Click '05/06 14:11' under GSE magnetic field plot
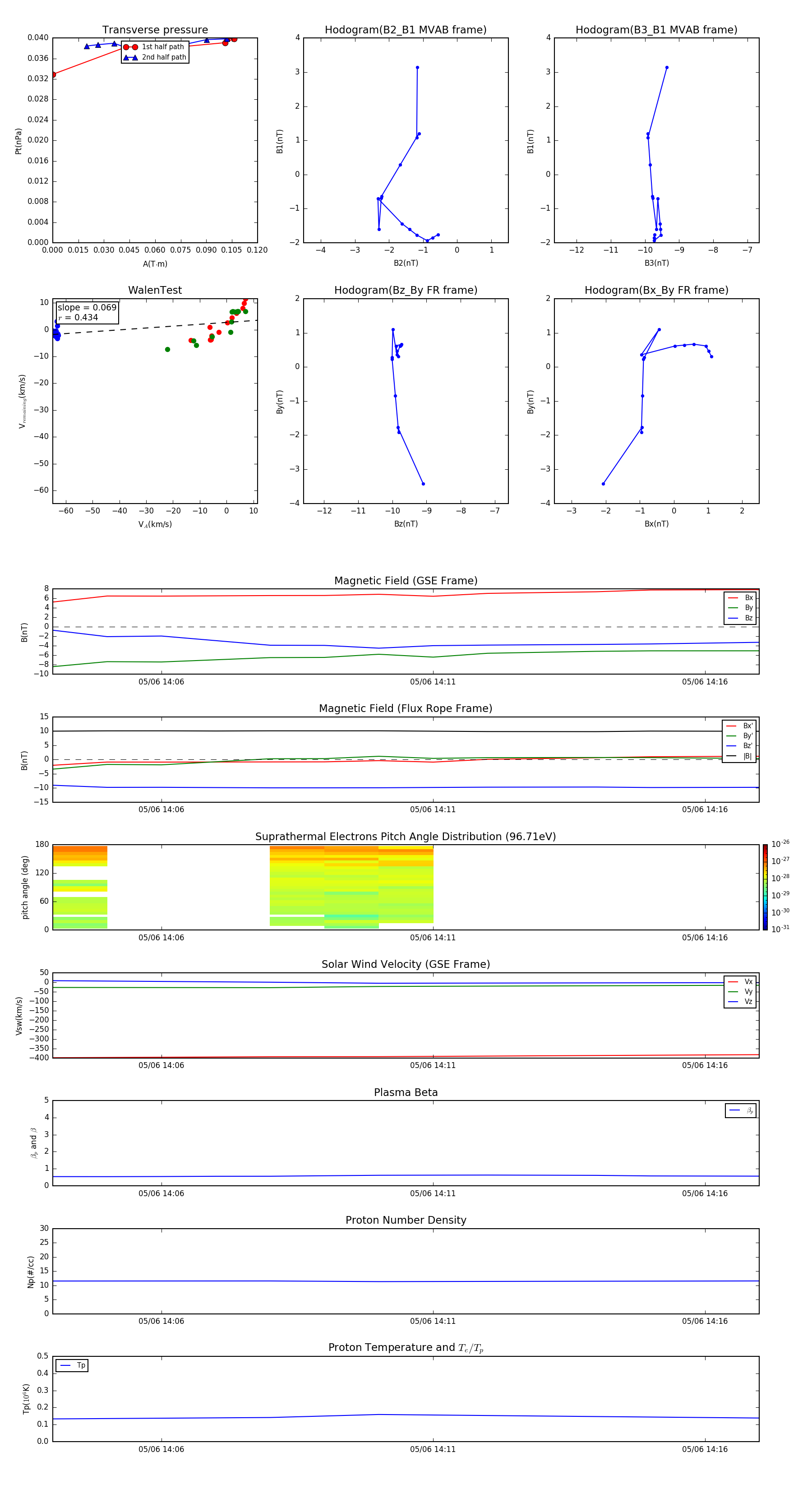Screen dimensions: 812x1489 (433, 682)
